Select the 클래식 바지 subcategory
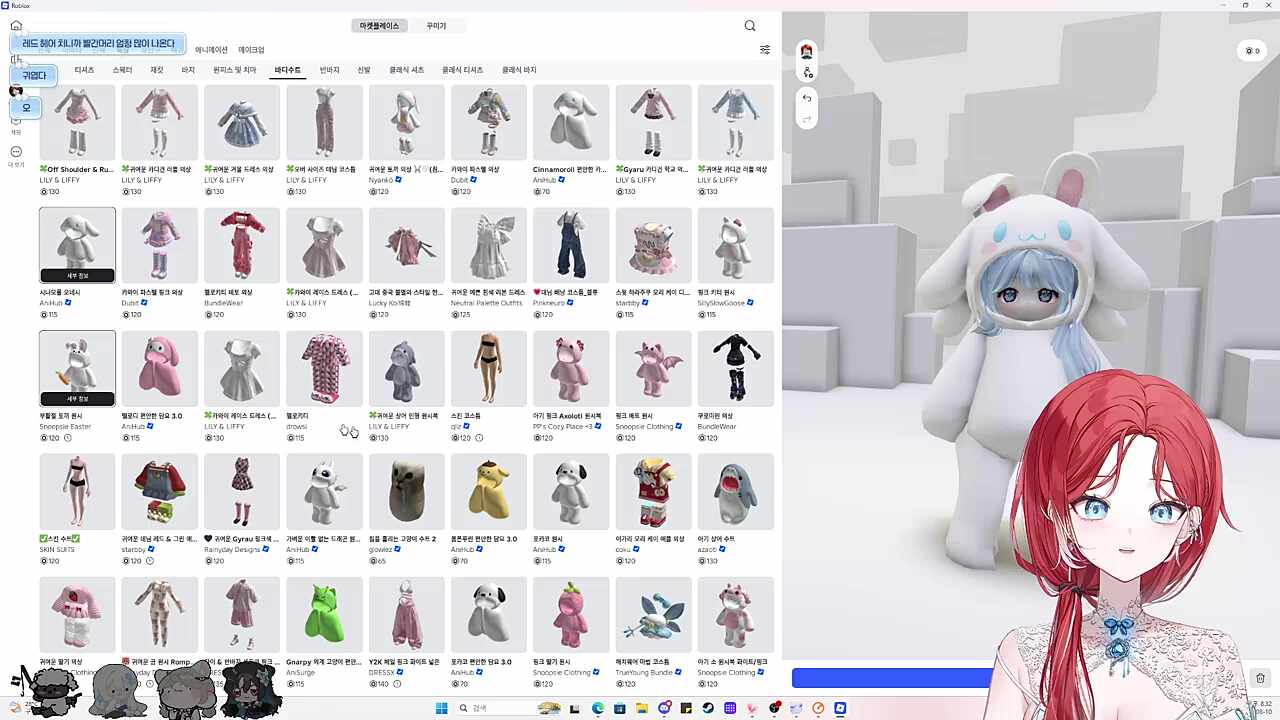This screenshot has width=1280, height=720. click(x=519, y=70)
